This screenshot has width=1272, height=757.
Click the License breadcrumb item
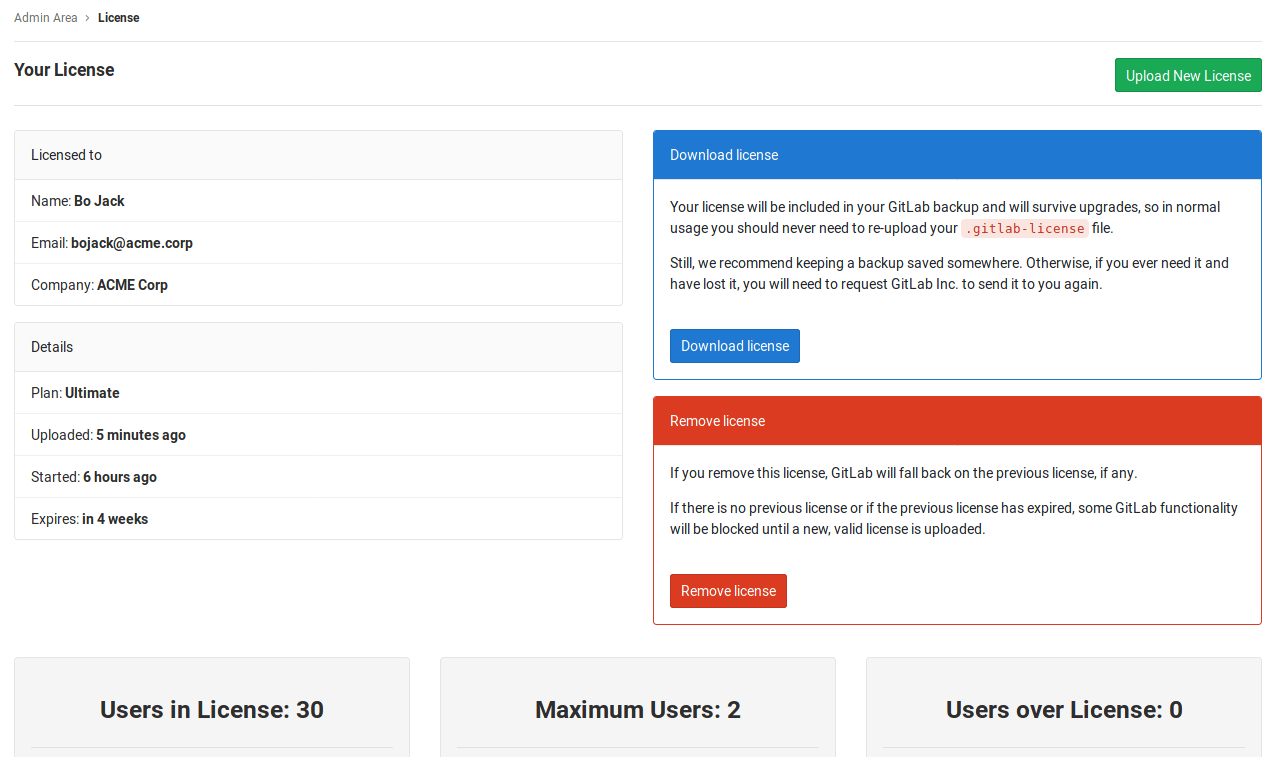tap(118, 18)
